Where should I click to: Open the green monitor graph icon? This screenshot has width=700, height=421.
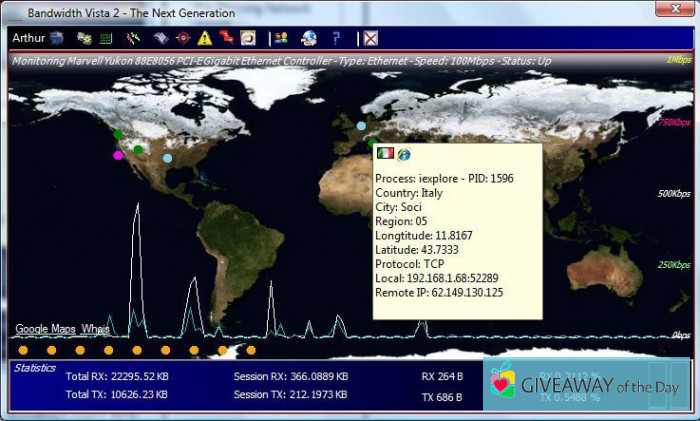pyautogui.click(x=106, y=38)
